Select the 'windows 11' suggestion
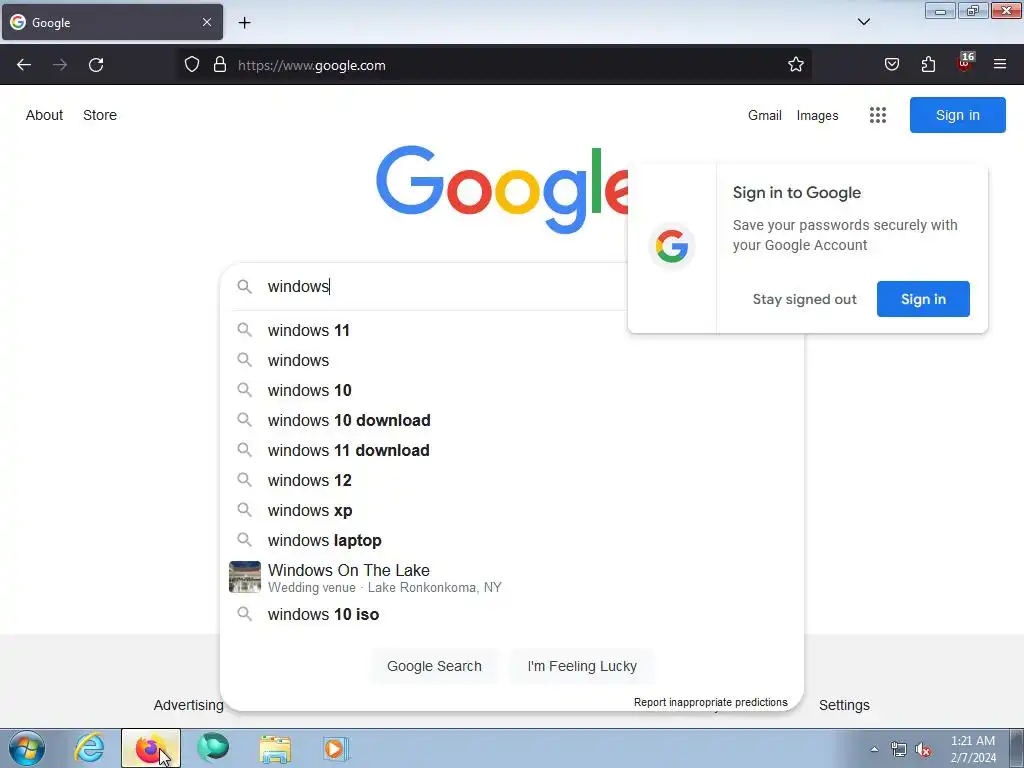 (512, 330)
